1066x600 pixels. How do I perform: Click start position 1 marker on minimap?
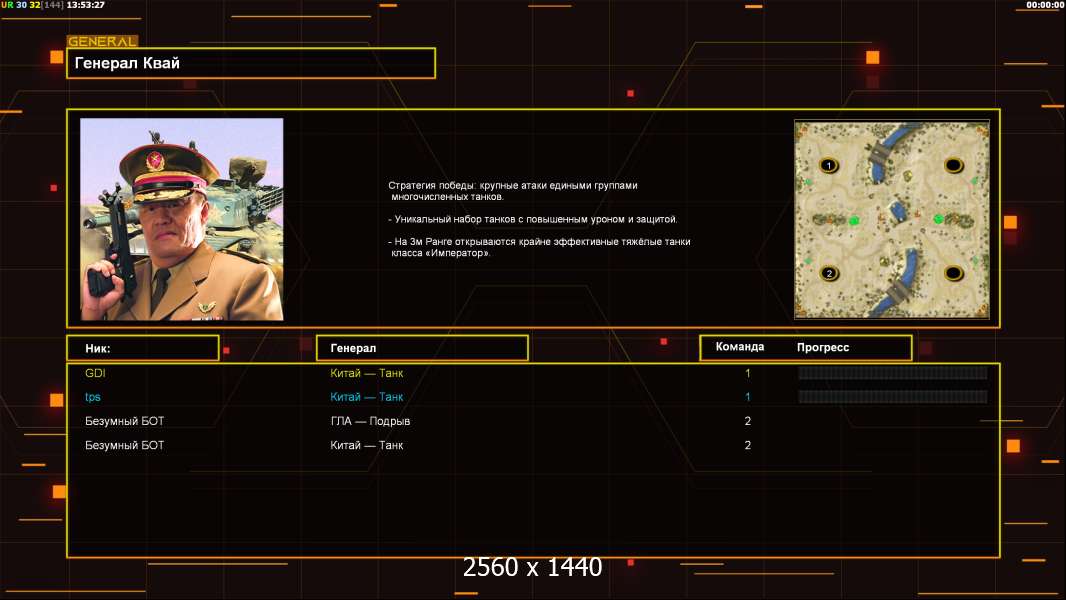pos(828,165)
